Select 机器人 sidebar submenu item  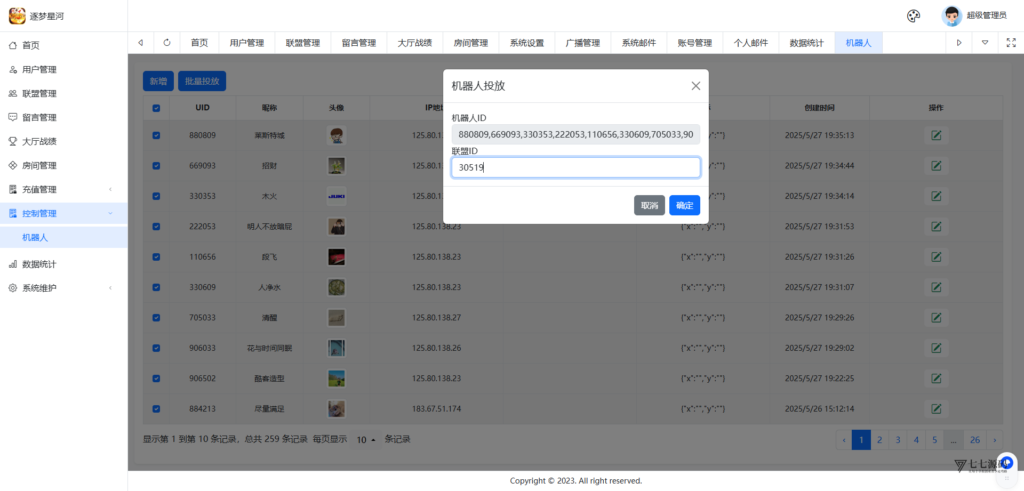coord(63,238)
